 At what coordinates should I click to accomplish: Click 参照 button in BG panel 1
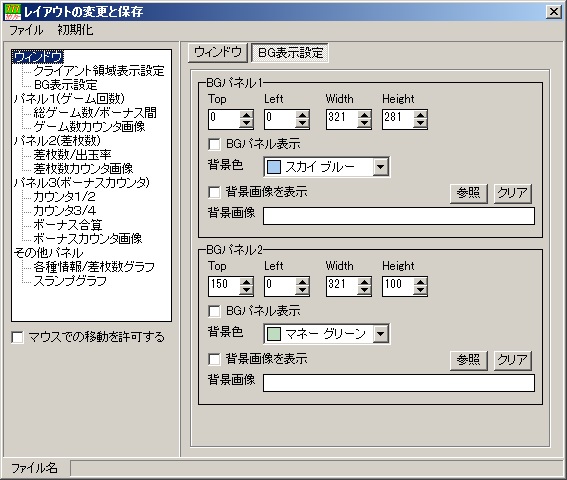[469, 193]
